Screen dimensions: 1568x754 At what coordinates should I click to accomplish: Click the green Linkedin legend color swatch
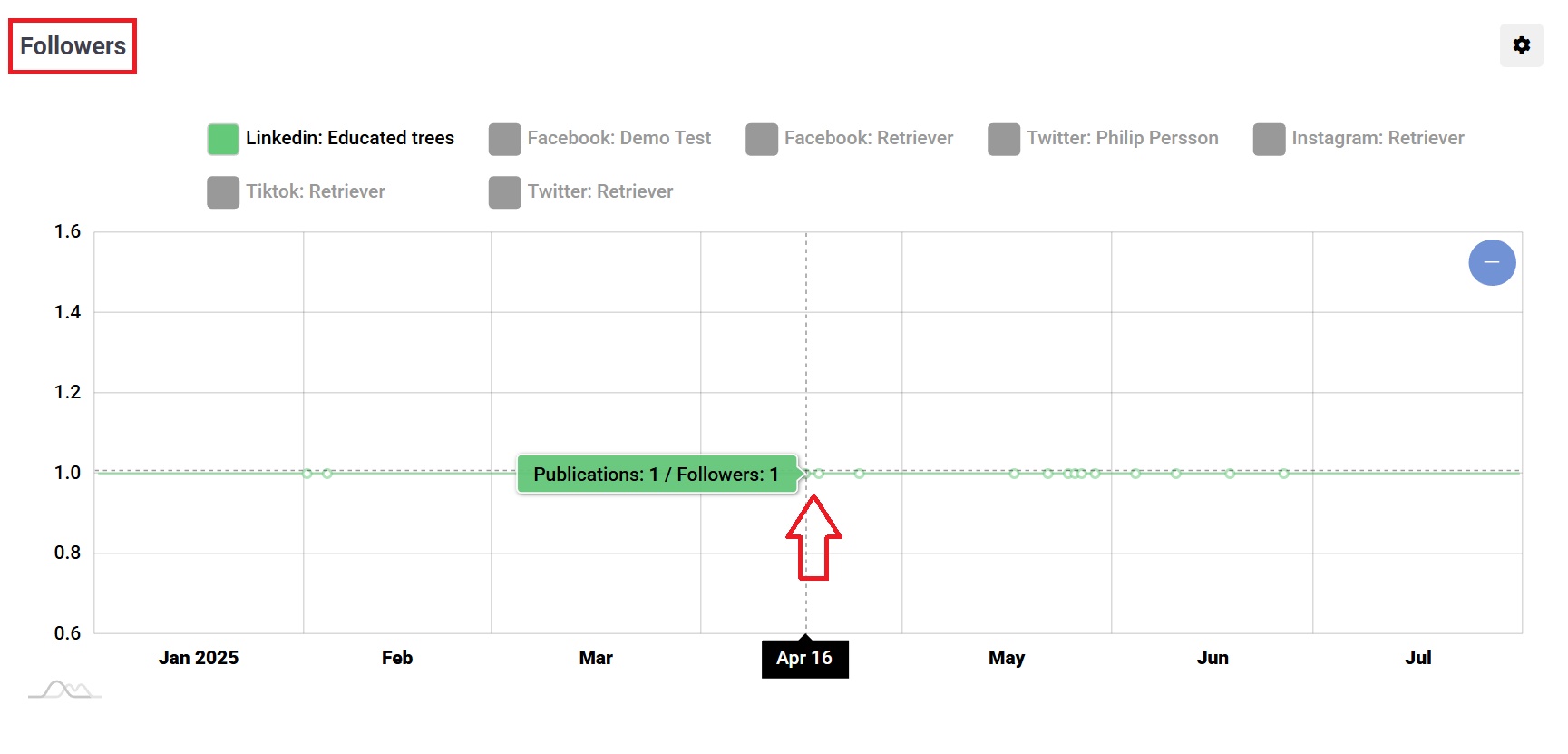(x=223, y=139)
